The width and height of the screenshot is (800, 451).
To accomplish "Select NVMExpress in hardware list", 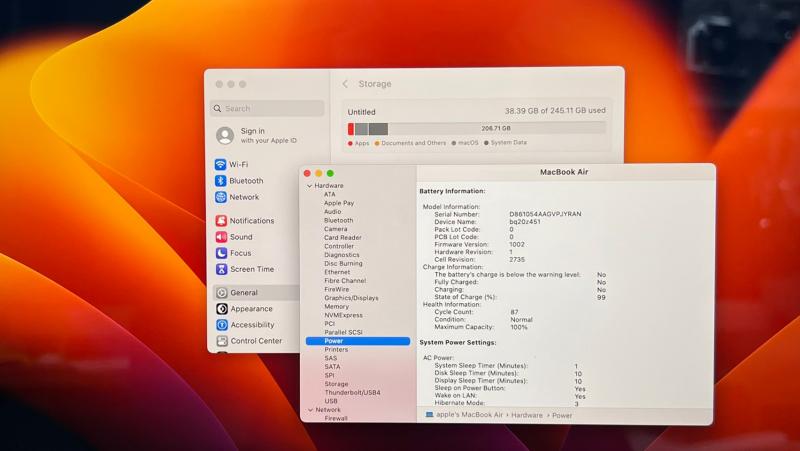I will tap(343, 315).
